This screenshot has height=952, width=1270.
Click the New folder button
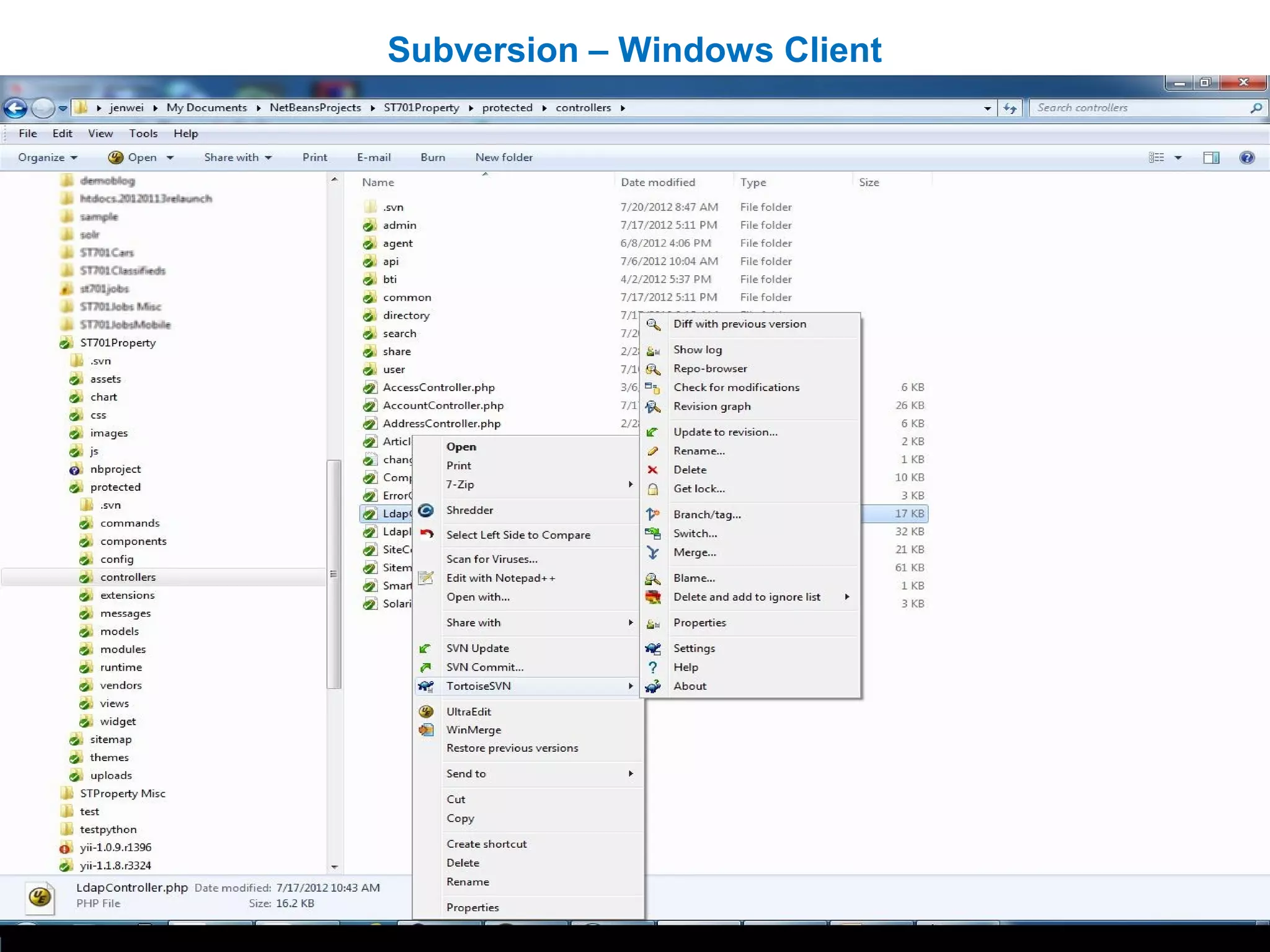coord(504,157)
